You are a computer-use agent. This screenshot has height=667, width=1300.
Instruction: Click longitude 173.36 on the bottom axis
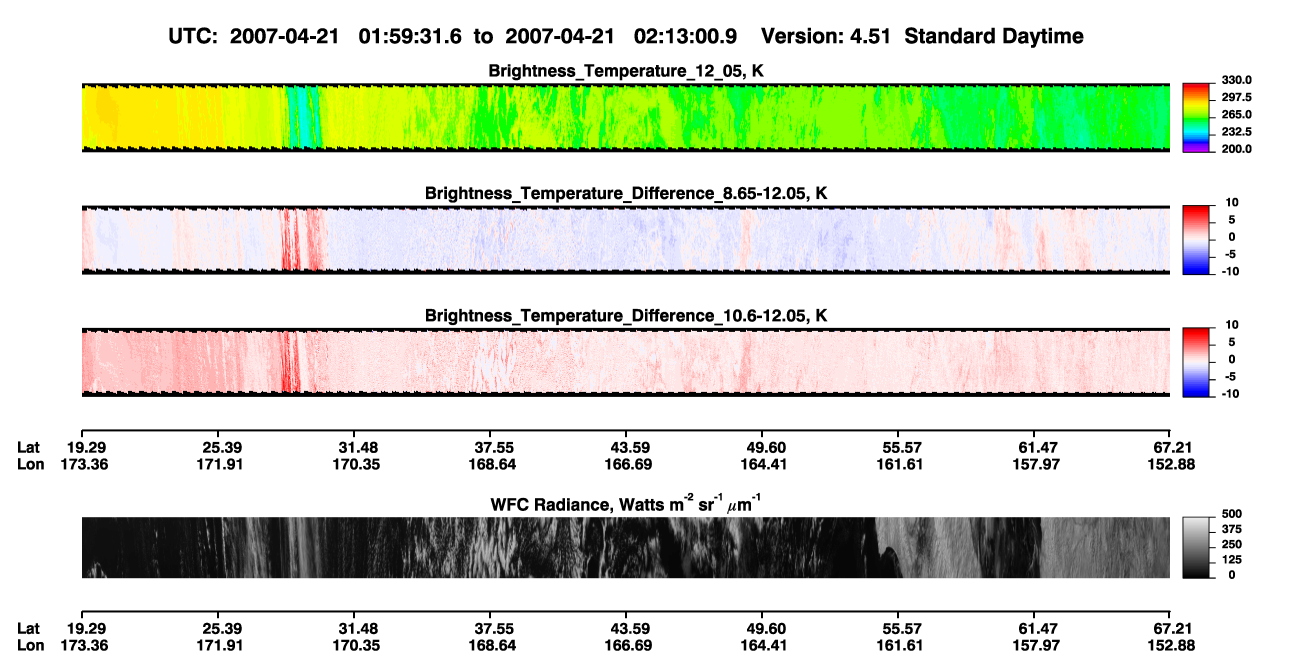click(x=85, y=646)
